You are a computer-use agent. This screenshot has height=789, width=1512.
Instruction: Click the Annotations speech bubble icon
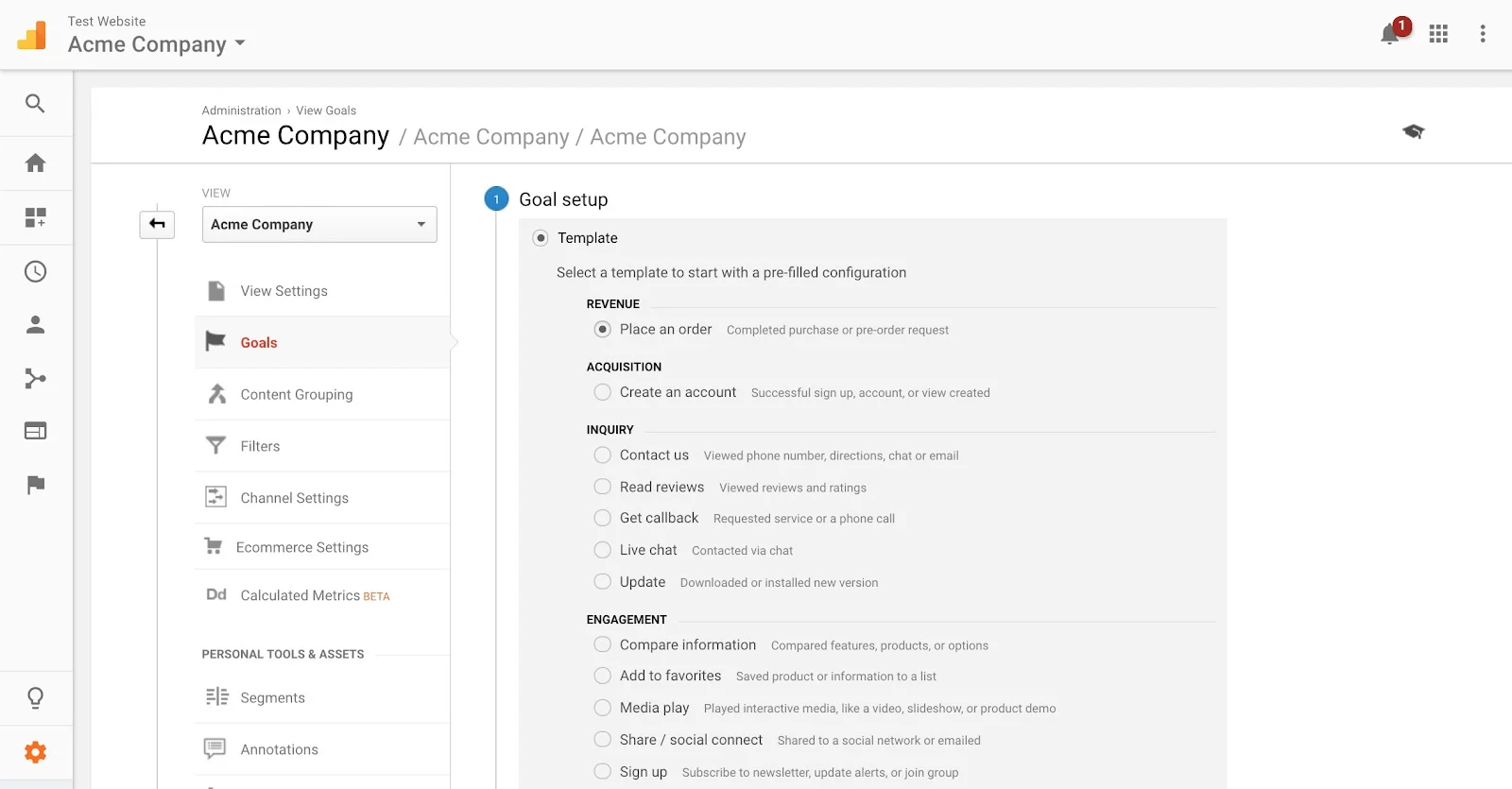coord(215,748)
